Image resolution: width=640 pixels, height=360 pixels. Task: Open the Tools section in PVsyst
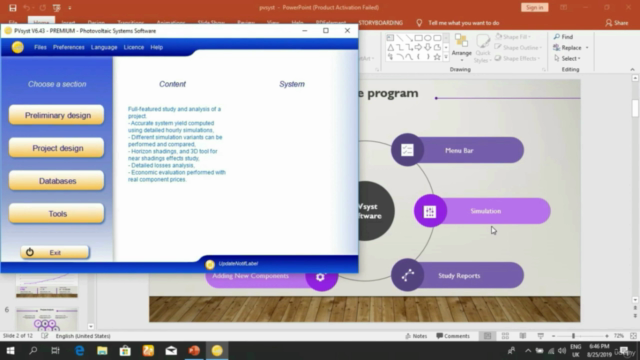point(57,213)
